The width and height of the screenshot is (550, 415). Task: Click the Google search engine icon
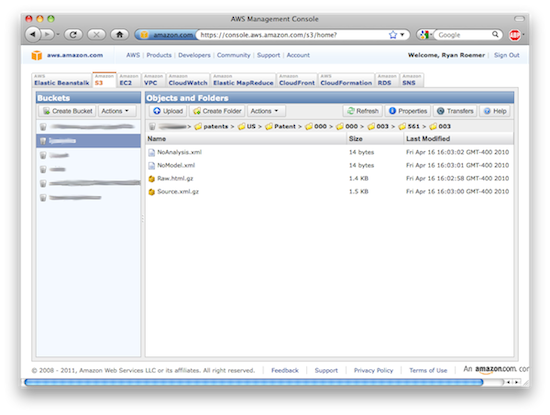tap(424, 35)
